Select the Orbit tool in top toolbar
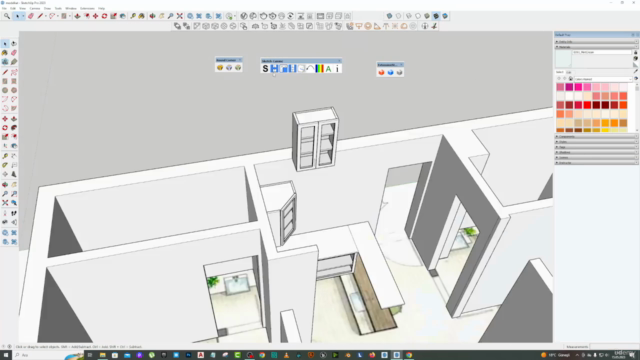Viewport: 640px width, 360px height. [x=152, y=16]
